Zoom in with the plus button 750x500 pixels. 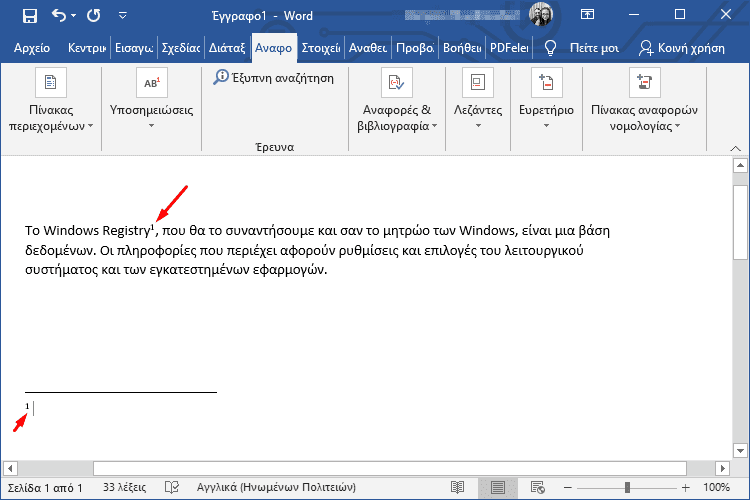[686, 488]
